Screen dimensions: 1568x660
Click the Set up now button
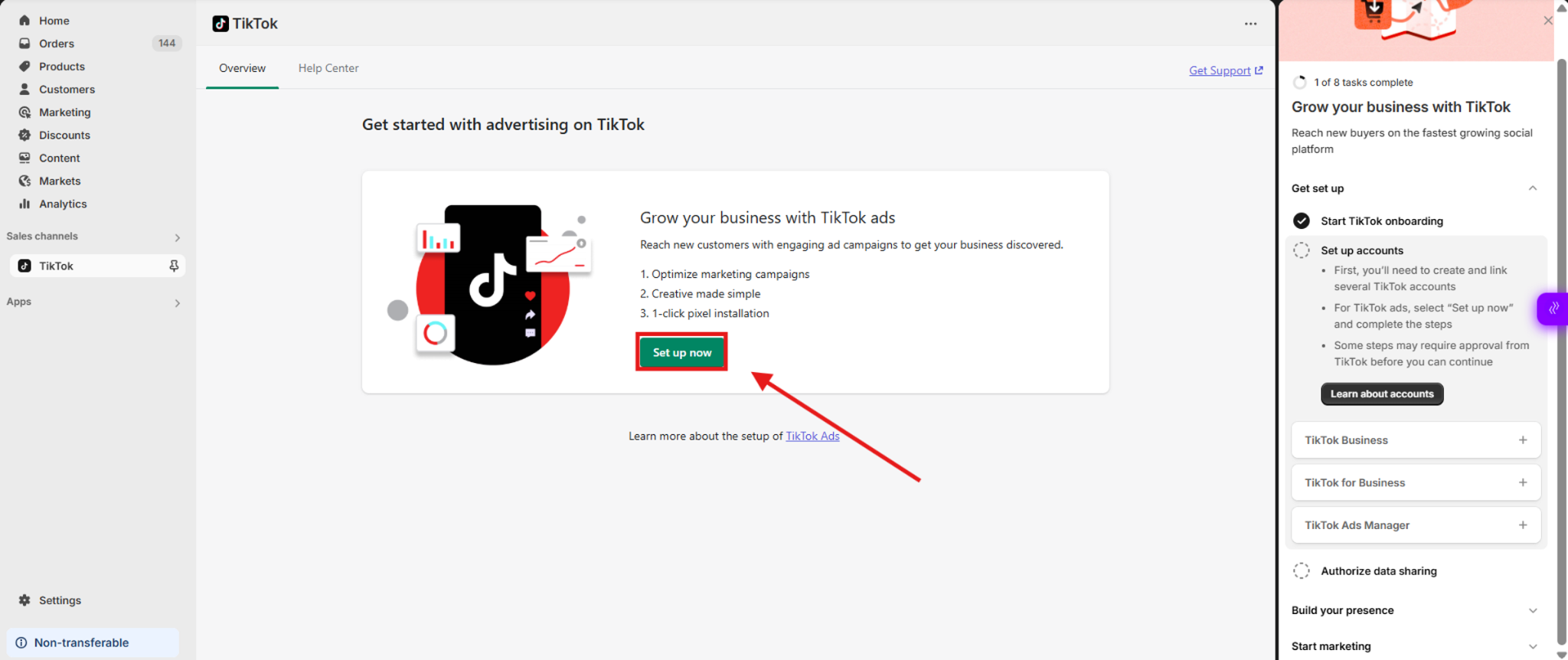coord(682,352)
